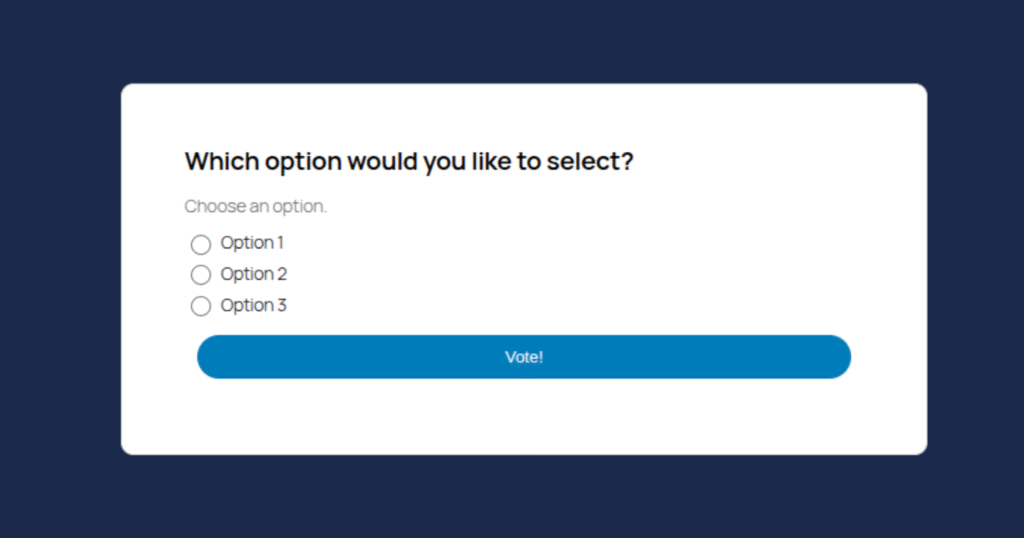Click the "Option 2" label text
1024x538 pixels.
(x=253, y=274)
